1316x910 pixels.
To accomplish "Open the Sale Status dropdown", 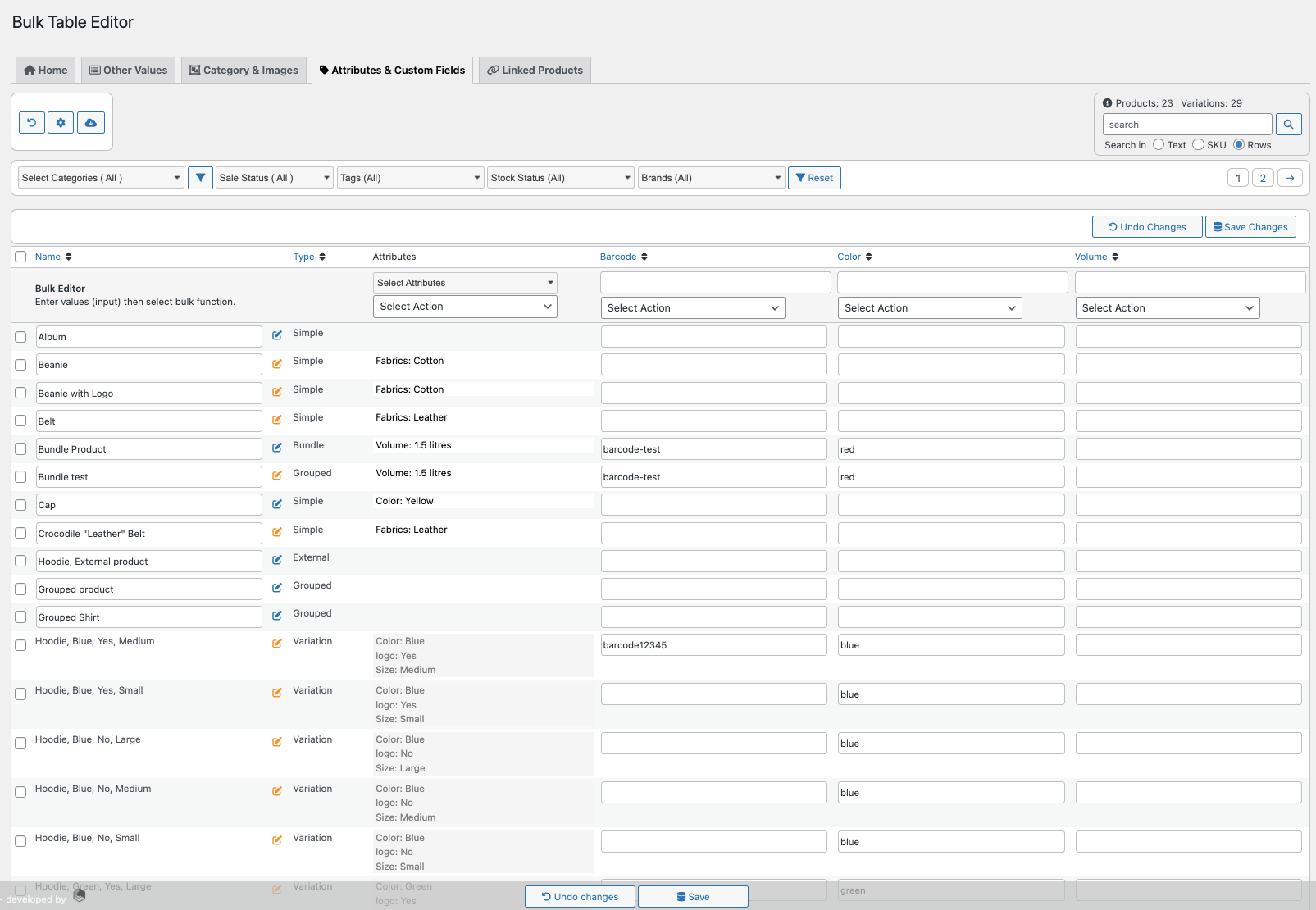I will [274, 177].
